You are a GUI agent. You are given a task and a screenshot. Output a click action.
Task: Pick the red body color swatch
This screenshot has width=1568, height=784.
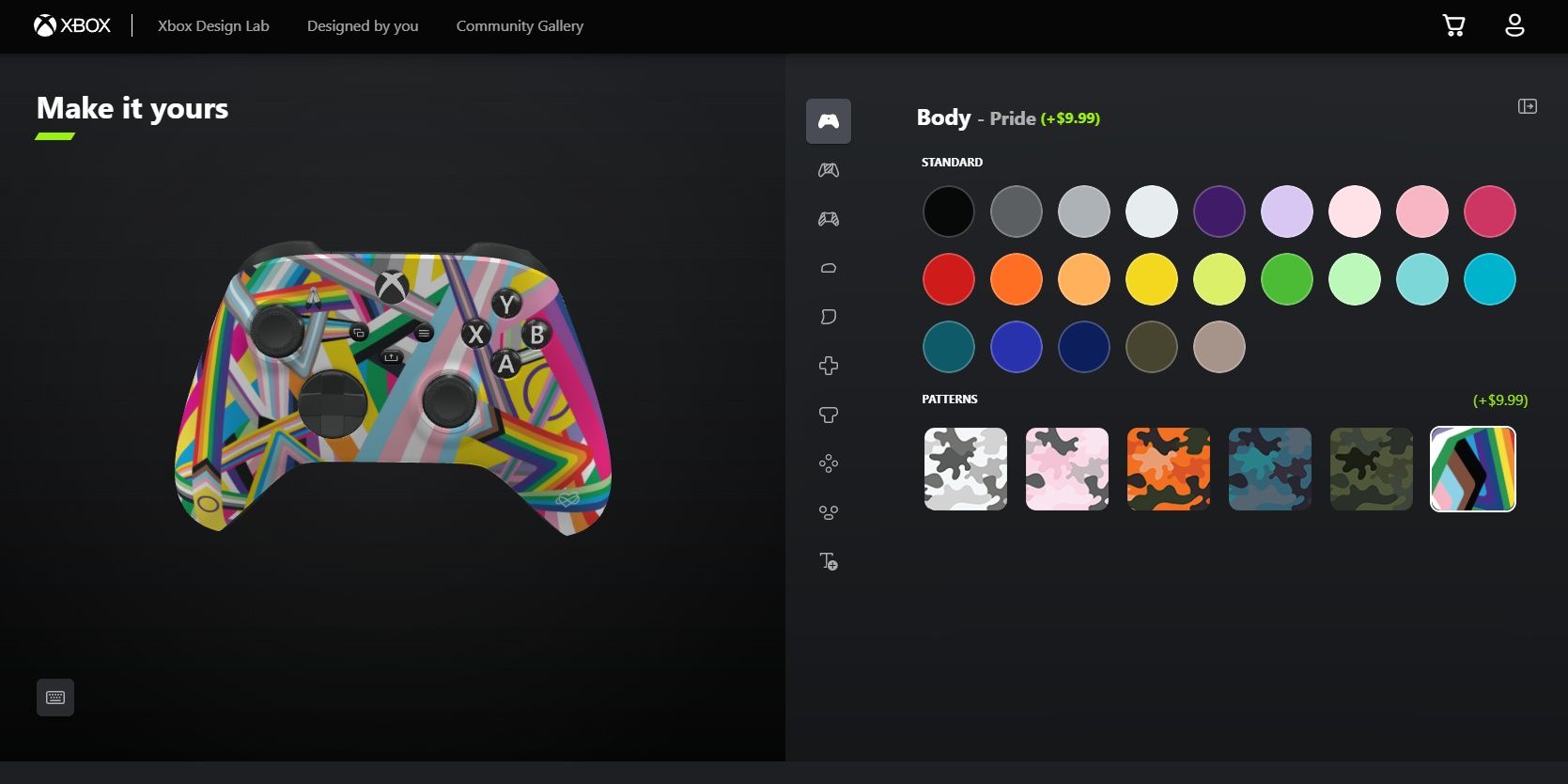948,279
